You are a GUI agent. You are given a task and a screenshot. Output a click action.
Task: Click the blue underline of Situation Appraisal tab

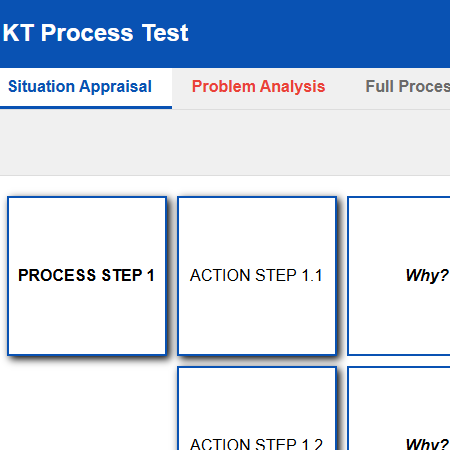pos(86,108)
